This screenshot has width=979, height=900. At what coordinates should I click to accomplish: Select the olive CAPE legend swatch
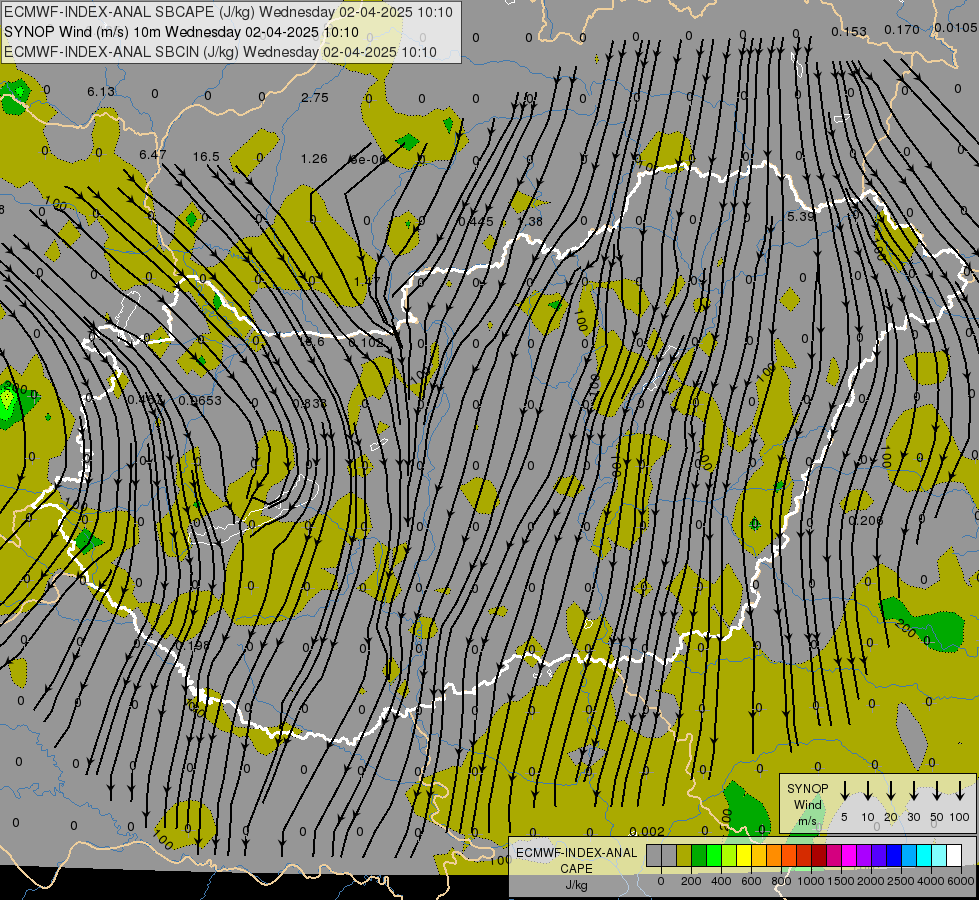point(684,855)
